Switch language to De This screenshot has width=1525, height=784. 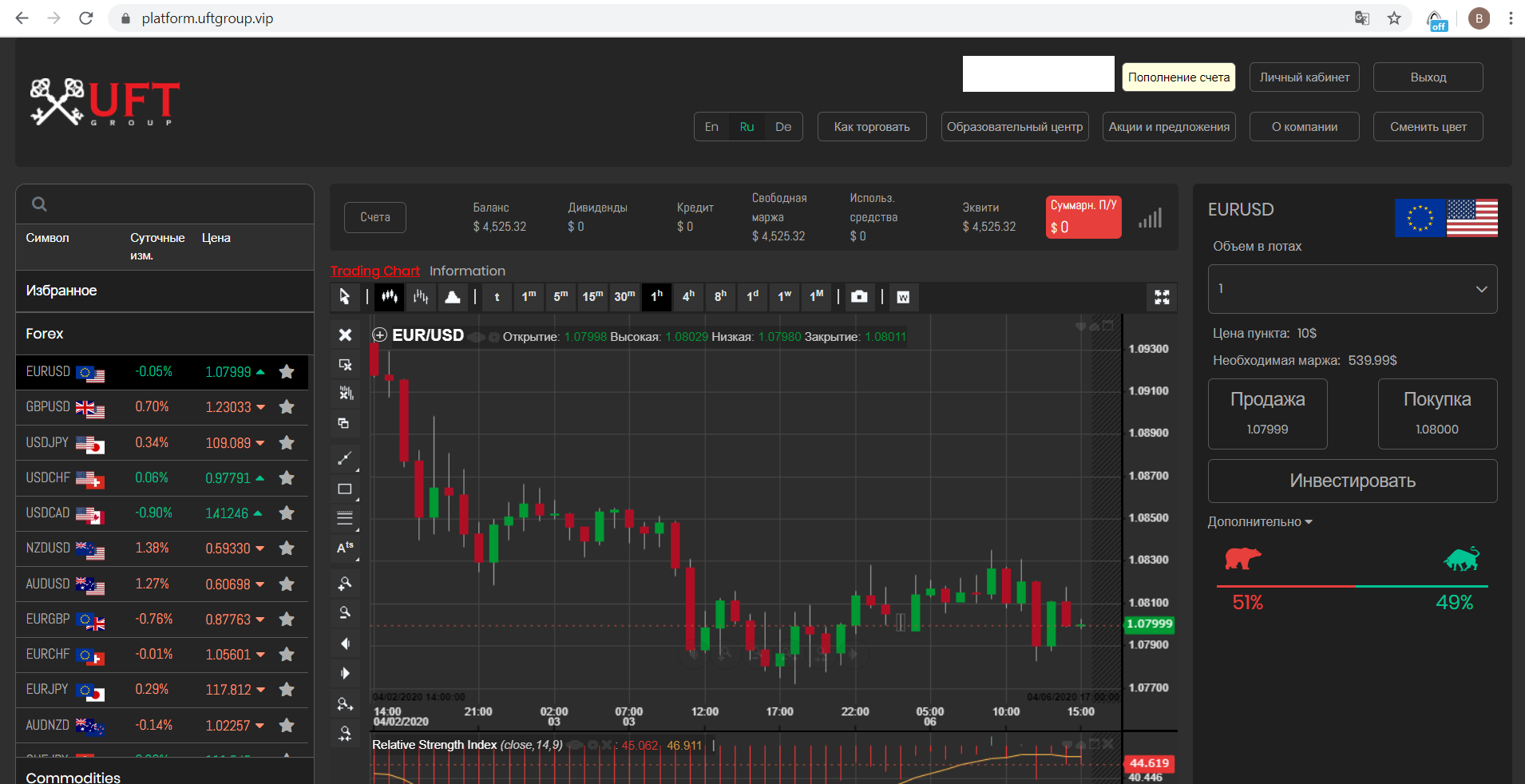tap(783, 127)
